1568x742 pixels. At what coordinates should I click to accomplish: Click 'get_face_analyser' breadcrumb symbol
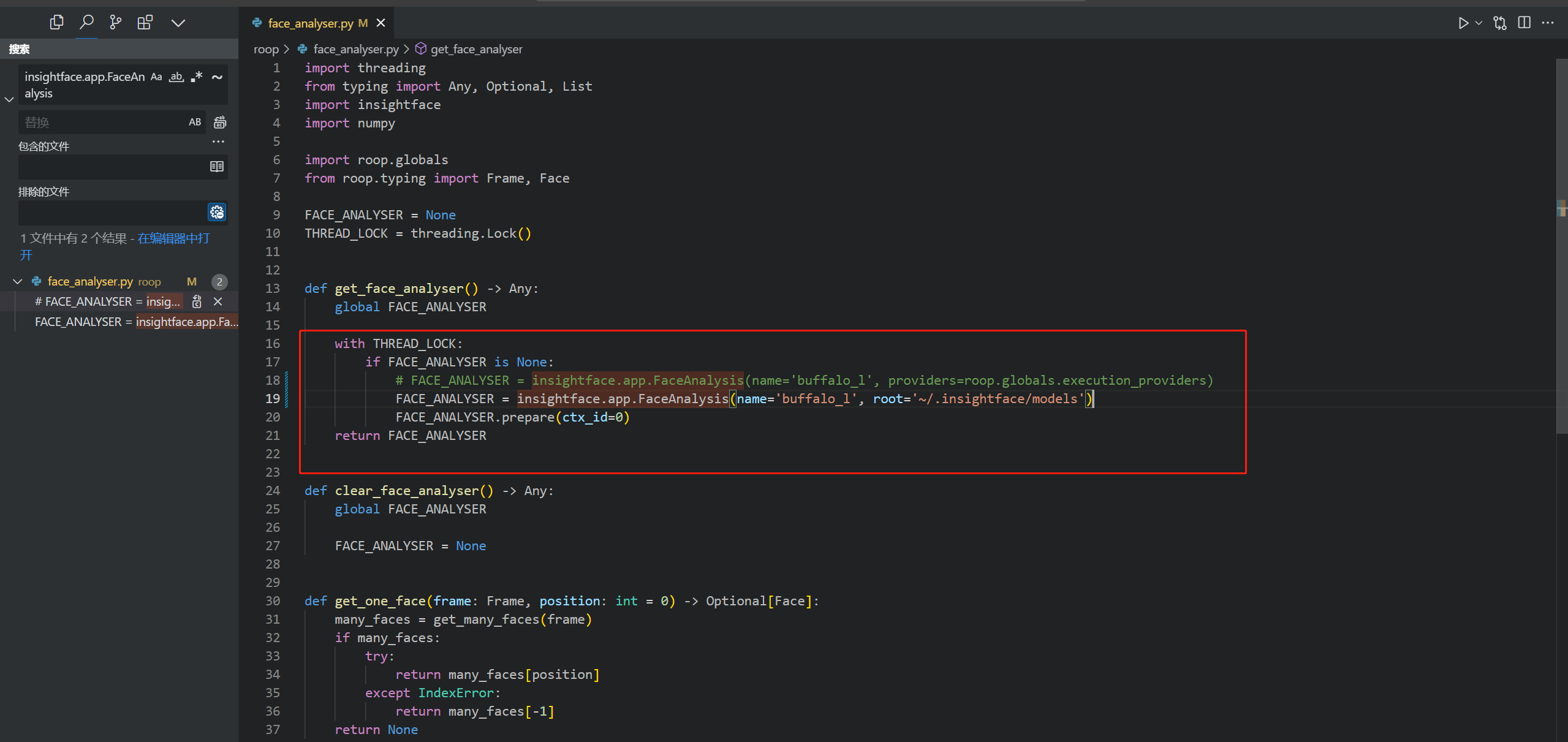[477, 49]
